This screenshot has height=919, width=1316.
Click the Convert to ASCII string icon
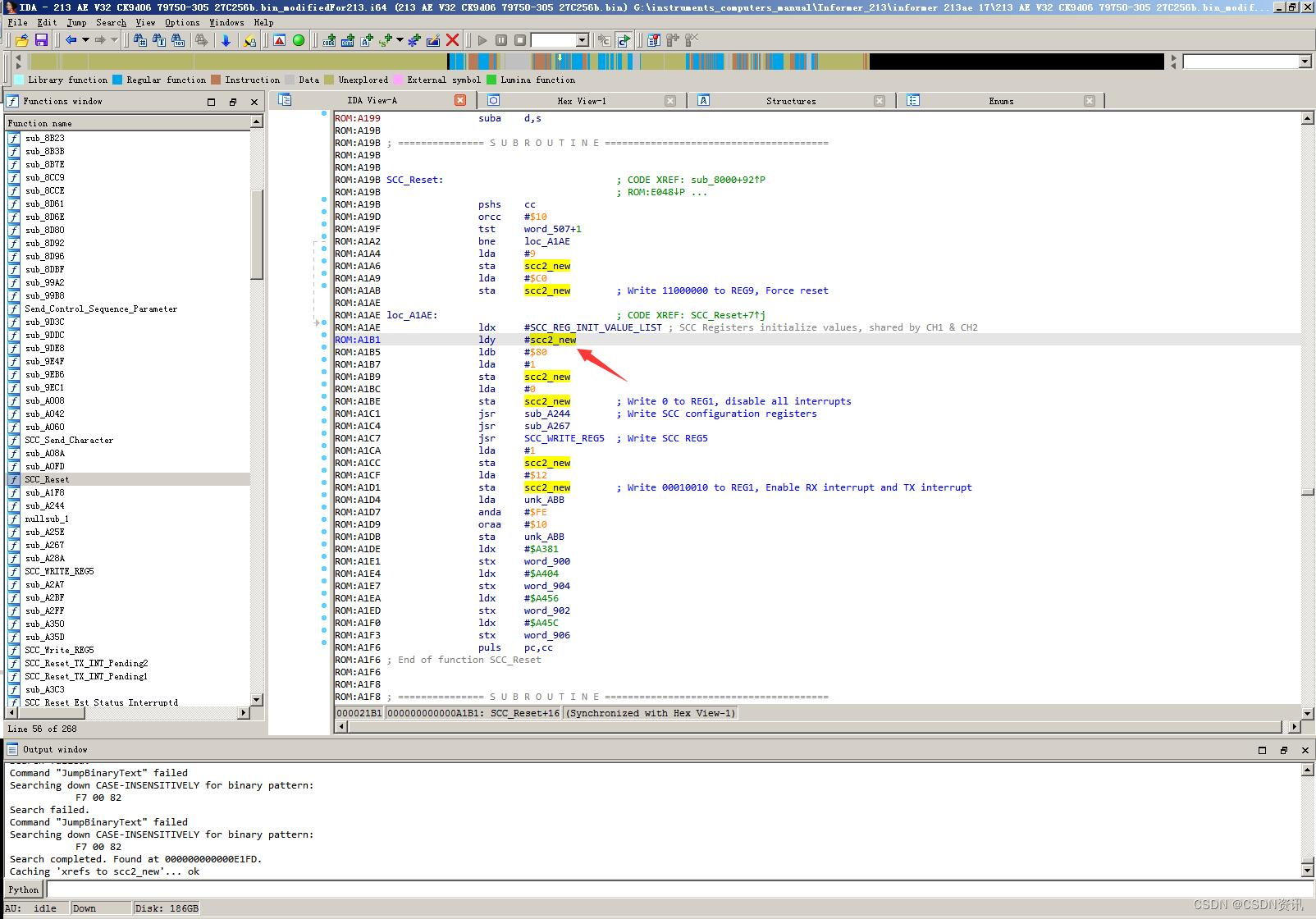pos(367,40)
